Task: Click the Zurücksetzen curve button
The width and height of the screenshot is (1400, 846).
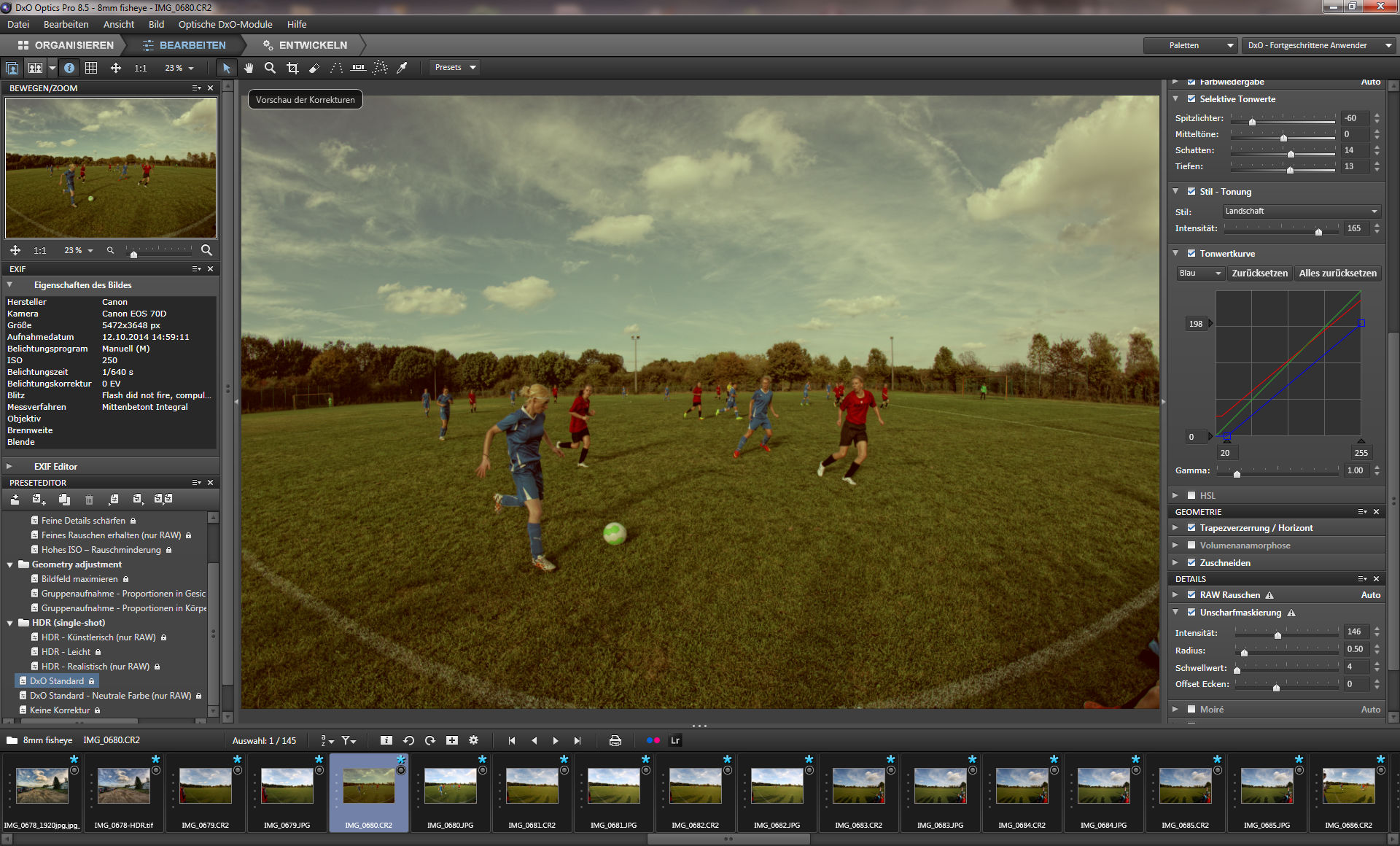Action: pos(1259,273)
